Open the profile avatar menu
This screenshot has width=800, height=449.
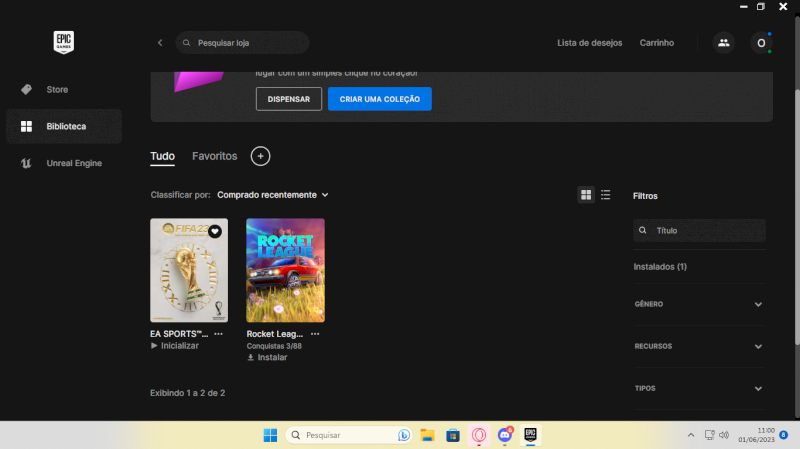[761, 43]
